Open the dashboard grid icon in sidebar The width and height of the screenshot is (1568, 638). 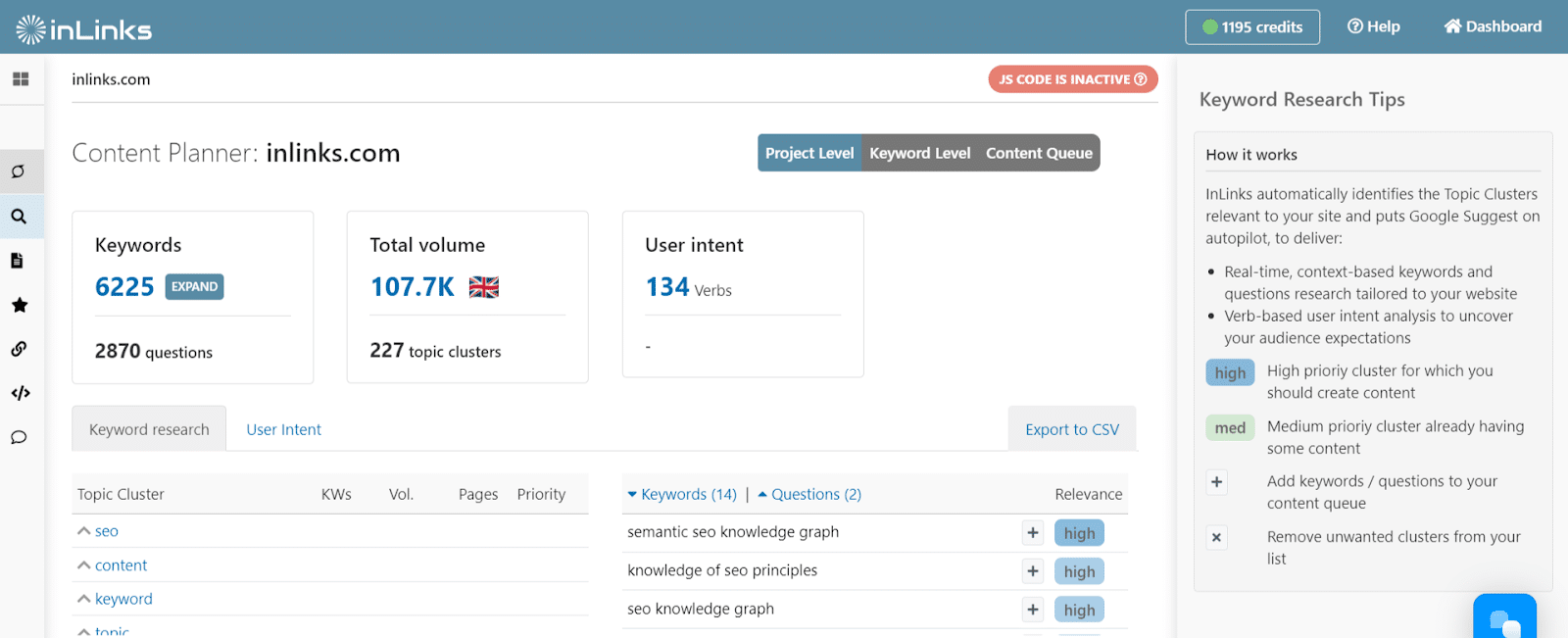point(20,79)
